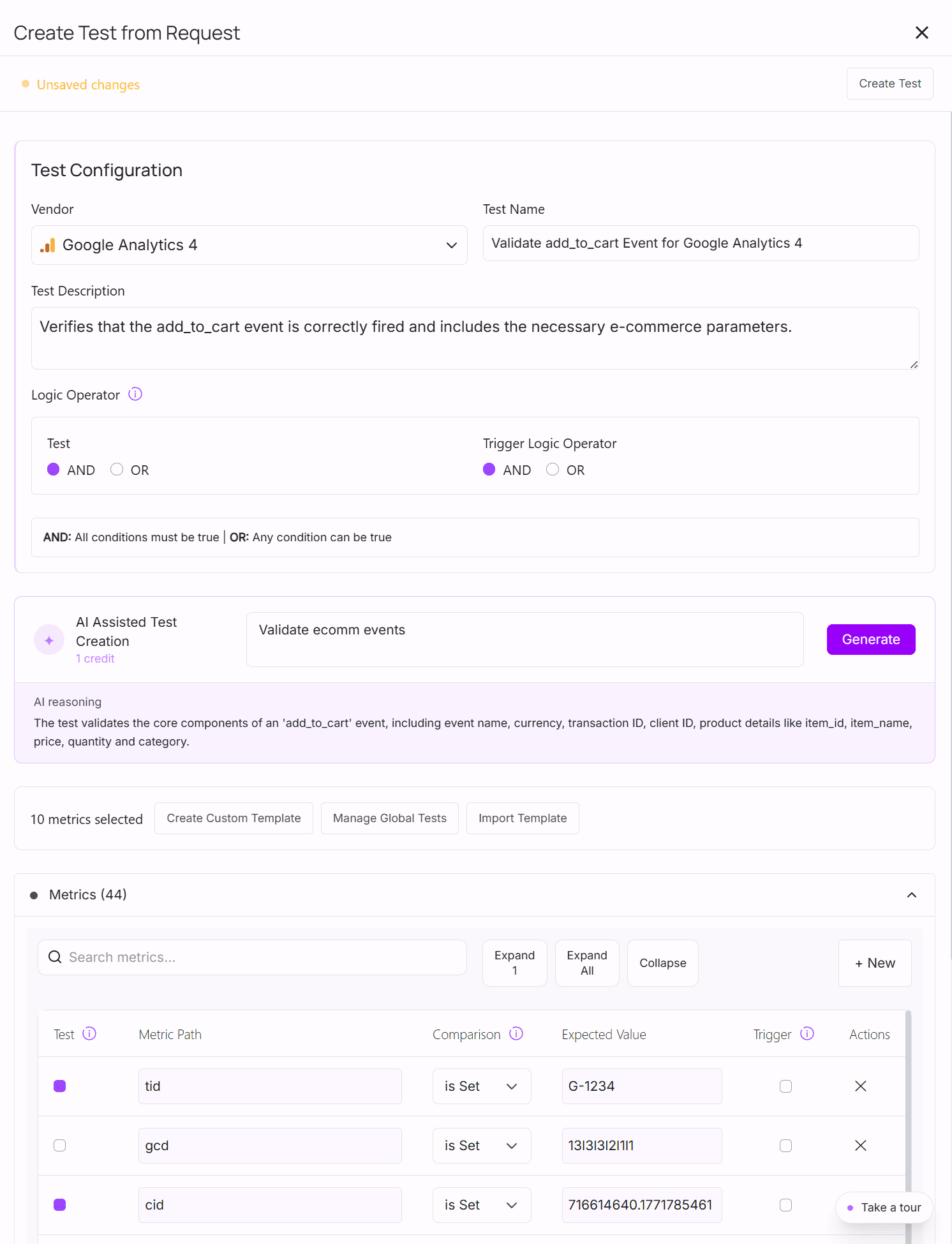Click the Logic Operator info icon
The height and width of the screenshot is (1244, 952).
pos(135,394)
